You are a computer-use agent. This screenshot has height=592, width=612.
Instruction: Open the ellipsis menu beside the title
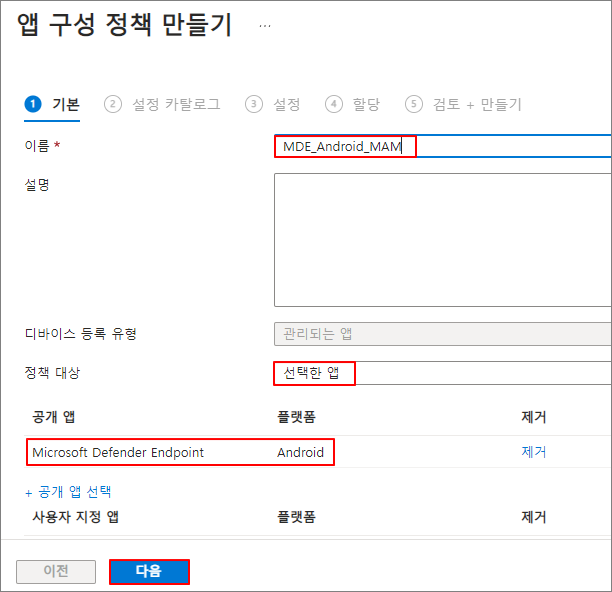tap(265, 26)
